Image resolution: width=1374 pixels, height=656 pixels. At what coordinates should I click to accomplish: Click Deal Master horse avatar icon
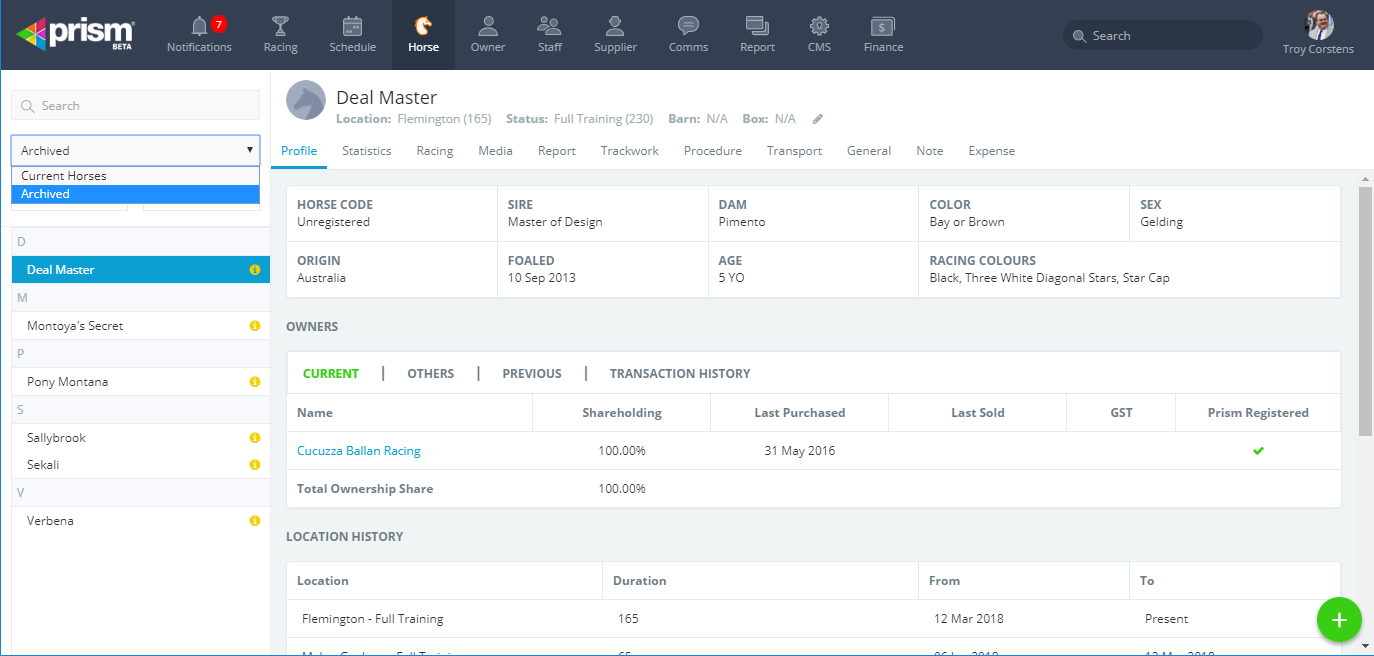click(x=305, y=100)
